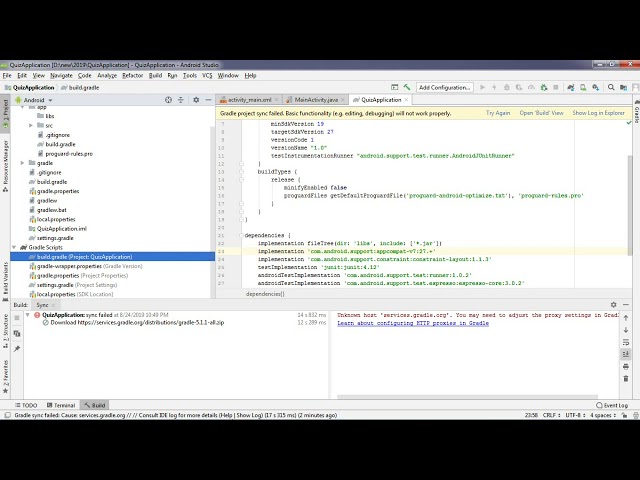Open the SDK Manager icon
The height and width of the screenshot is (480, 640).
(x=596, y=87)
